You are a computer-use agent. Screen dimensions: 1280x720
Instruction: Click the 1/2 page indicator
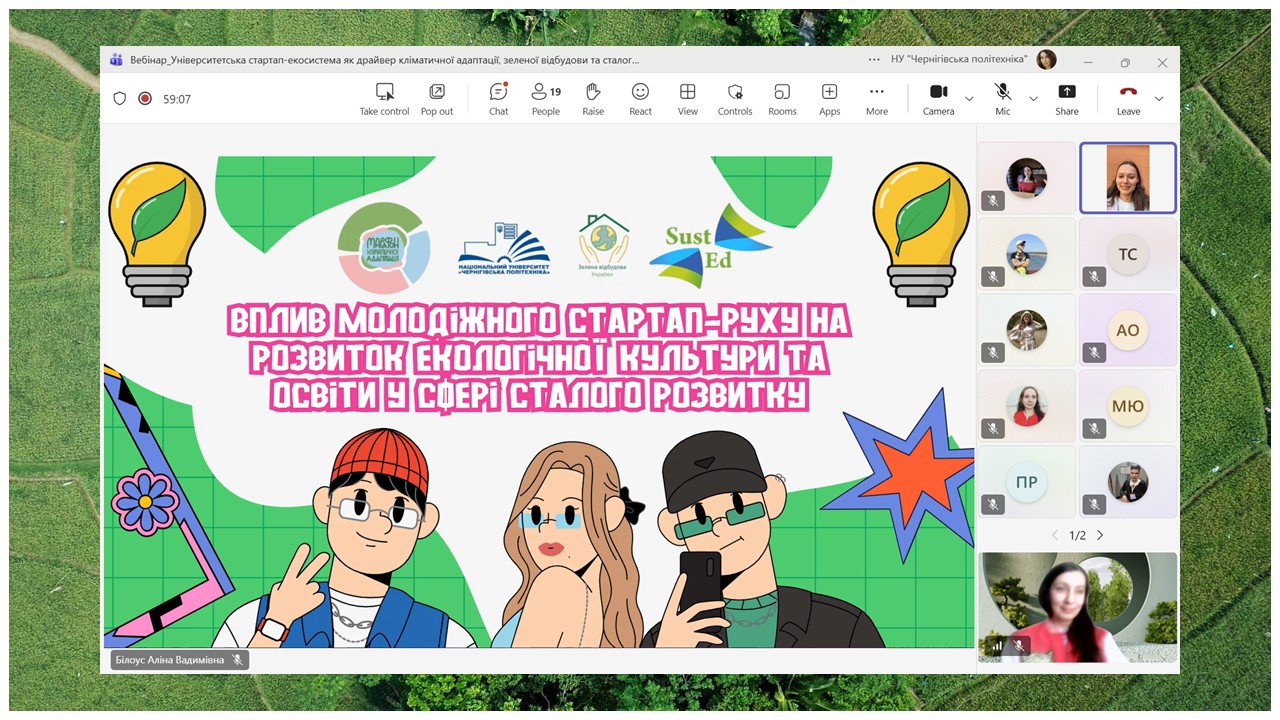[x=1077, y=535]
